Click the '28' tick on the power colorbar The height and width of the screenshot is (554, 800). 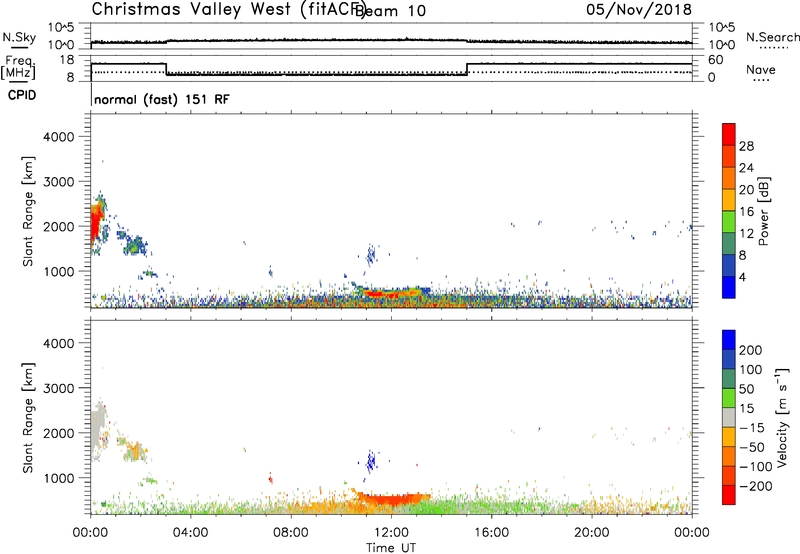coord(746,146)
